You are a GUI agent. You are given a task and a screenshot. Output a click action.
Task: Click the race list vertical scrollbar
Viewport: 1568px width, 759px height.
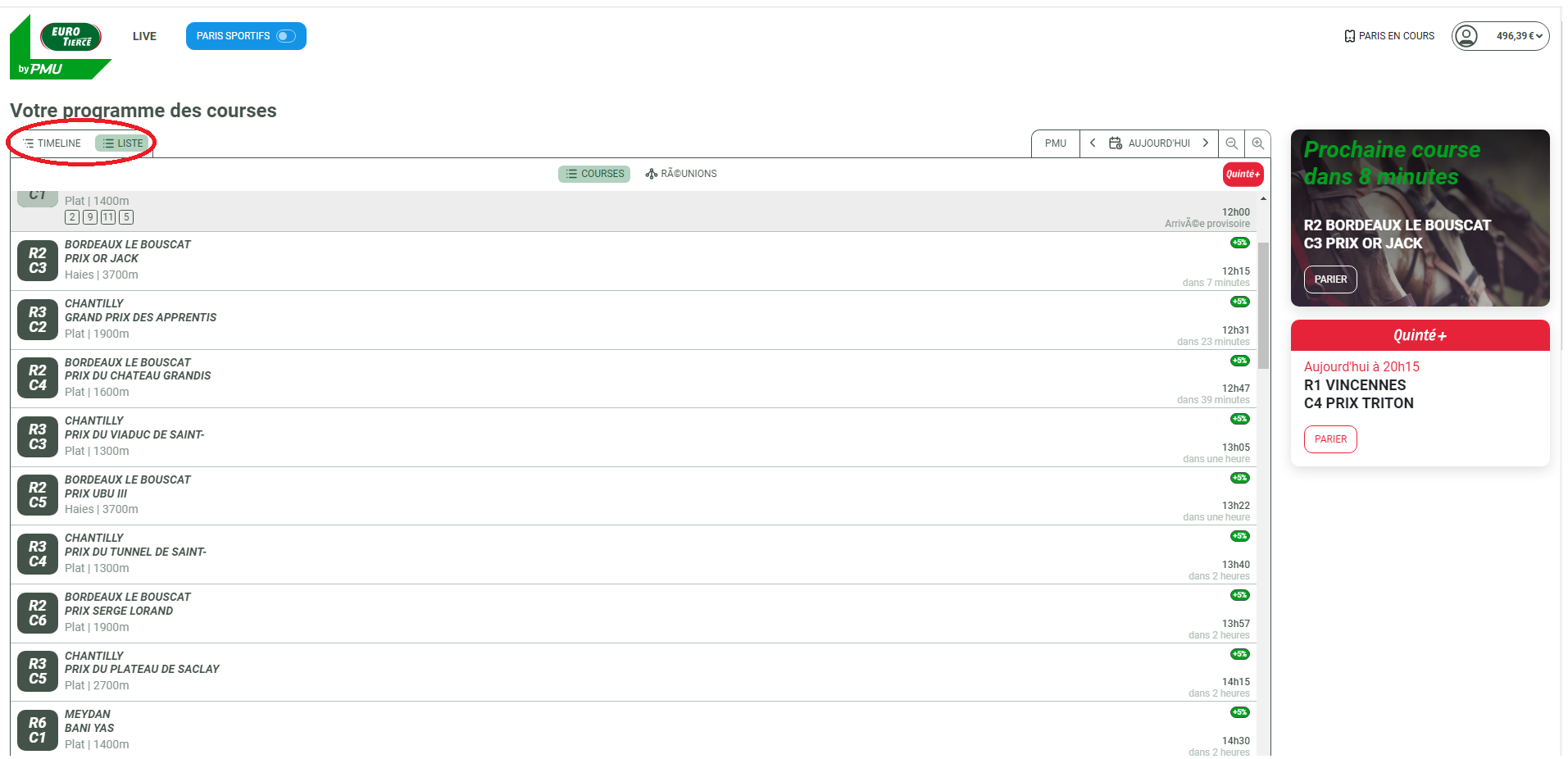point(1263,305)
